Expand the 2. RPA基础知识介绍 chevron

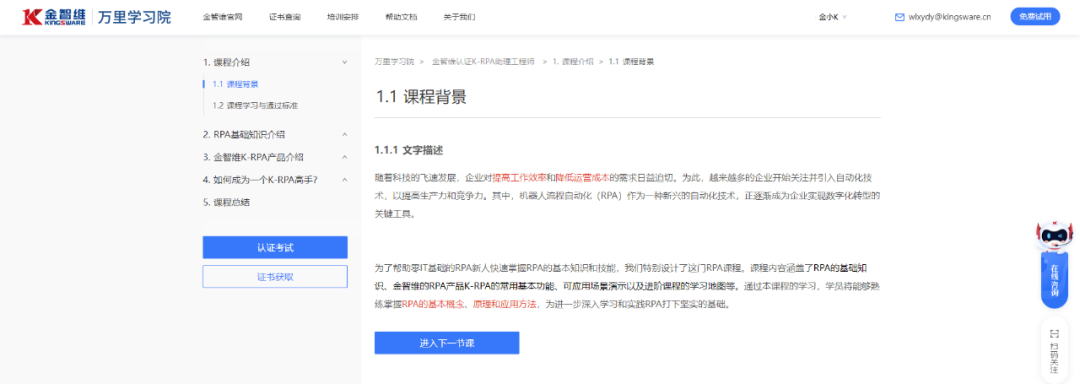coord(344,134)
